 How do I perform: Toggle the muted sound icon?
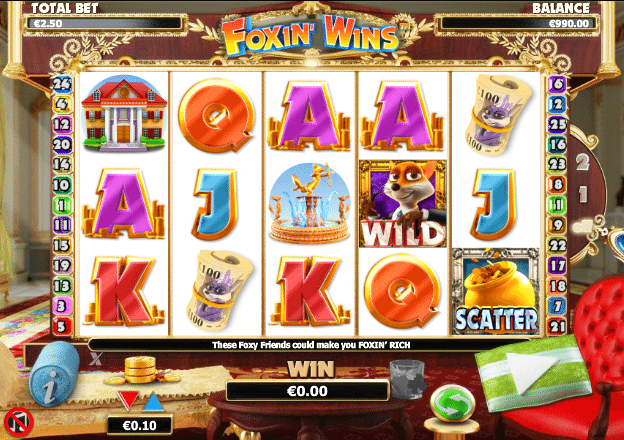click(x=18, y=422)
